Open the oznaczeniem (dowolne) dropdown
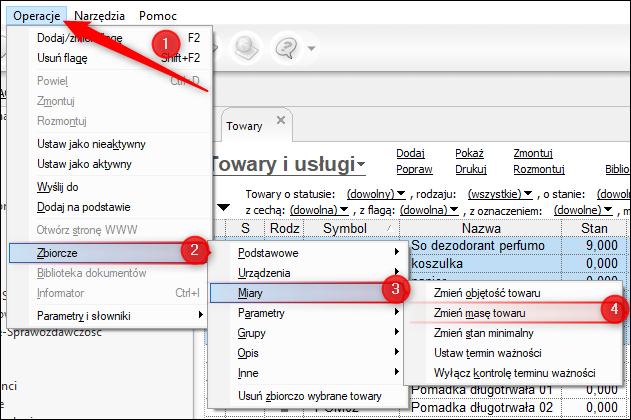 pos(583,210)
